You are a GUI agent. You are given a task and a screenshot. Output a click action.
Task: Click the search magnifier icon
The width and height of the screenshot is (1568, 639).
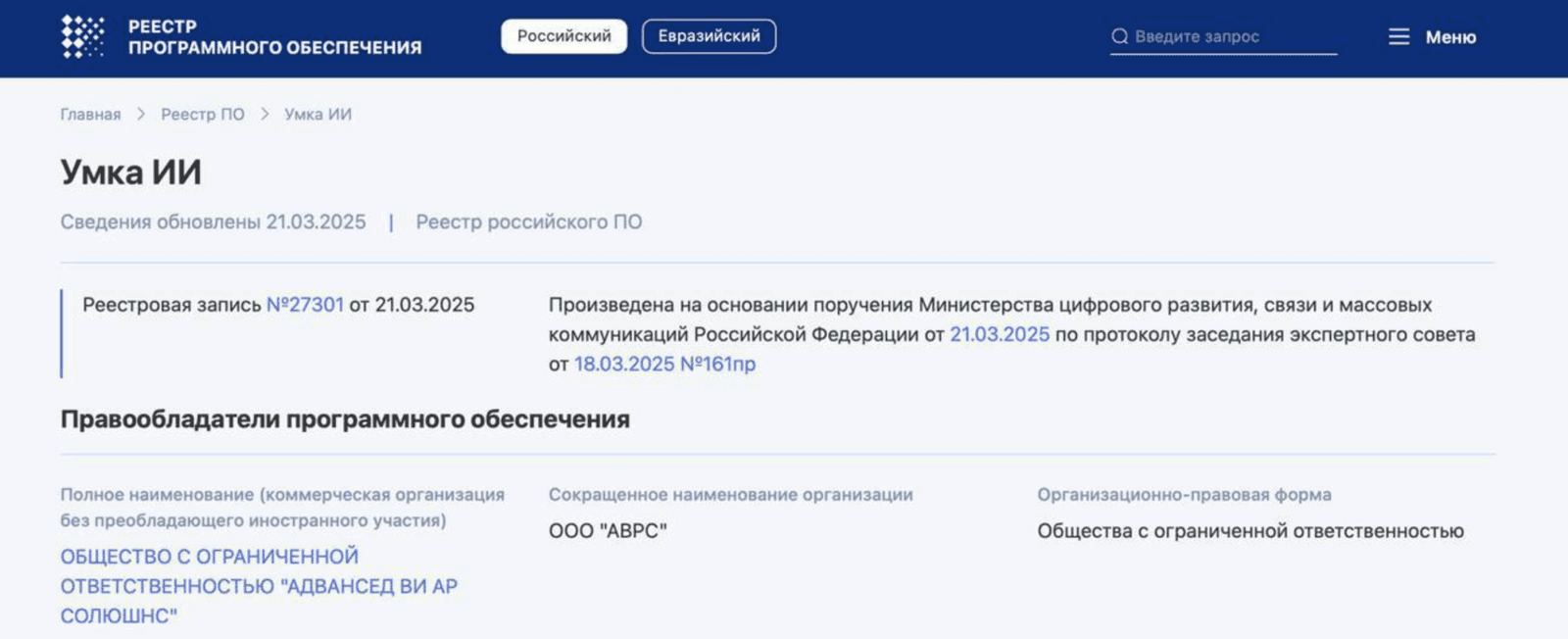1119,36
